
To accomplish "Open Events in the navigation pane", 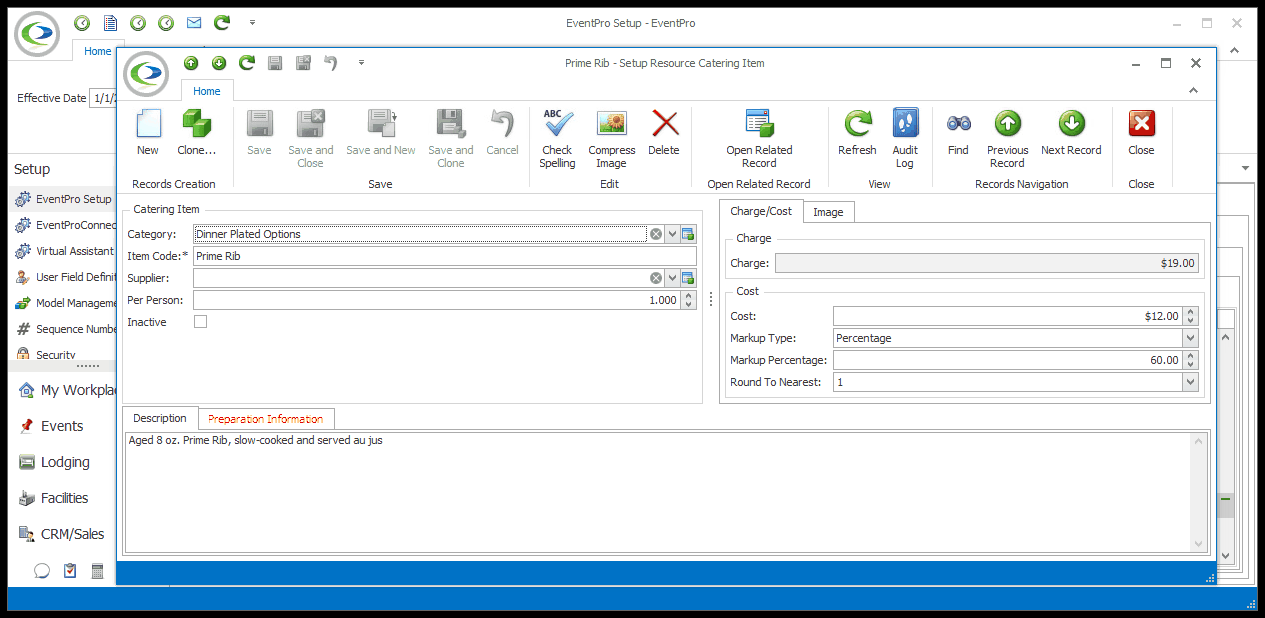I will click(x=62, y=426).
